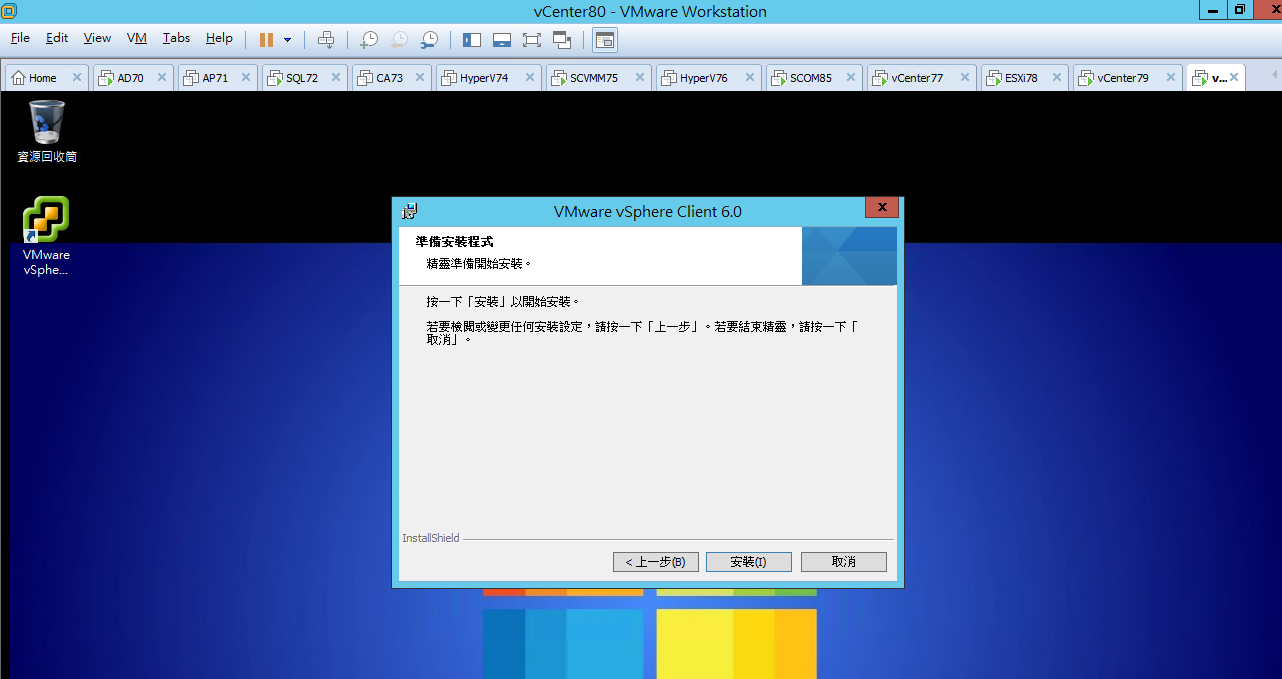Screen dimensions: 1282x679
Task: Switch to Unity mode icon
Action: (x=562, y=40)
